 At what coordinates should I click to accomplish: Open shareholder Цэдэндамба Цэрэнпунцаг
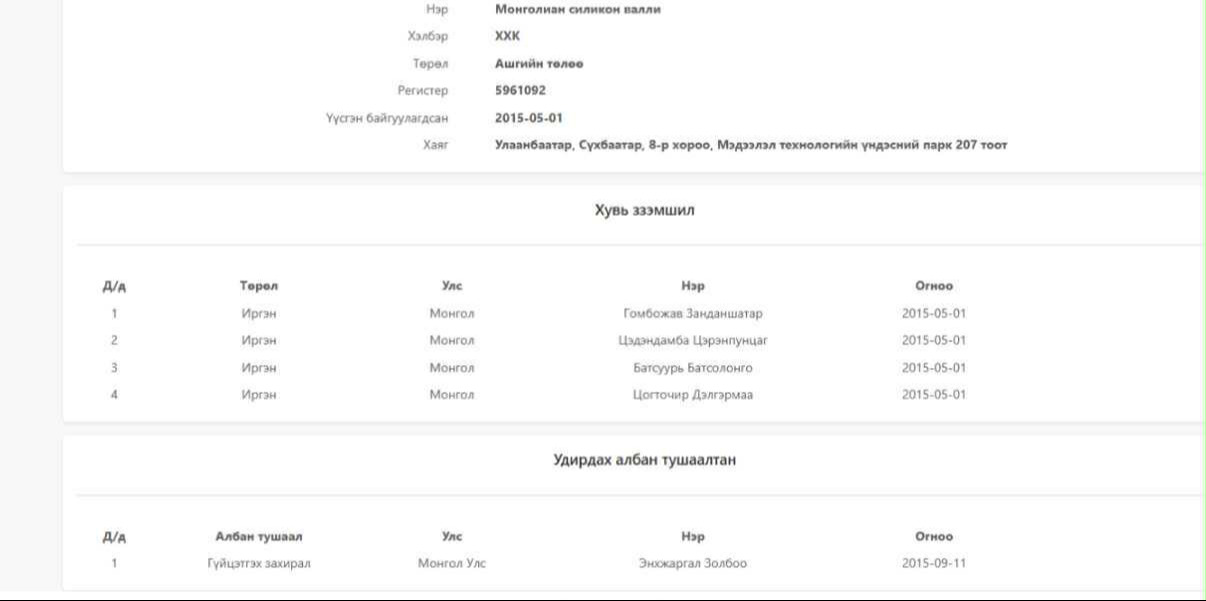tap(692, 340)
